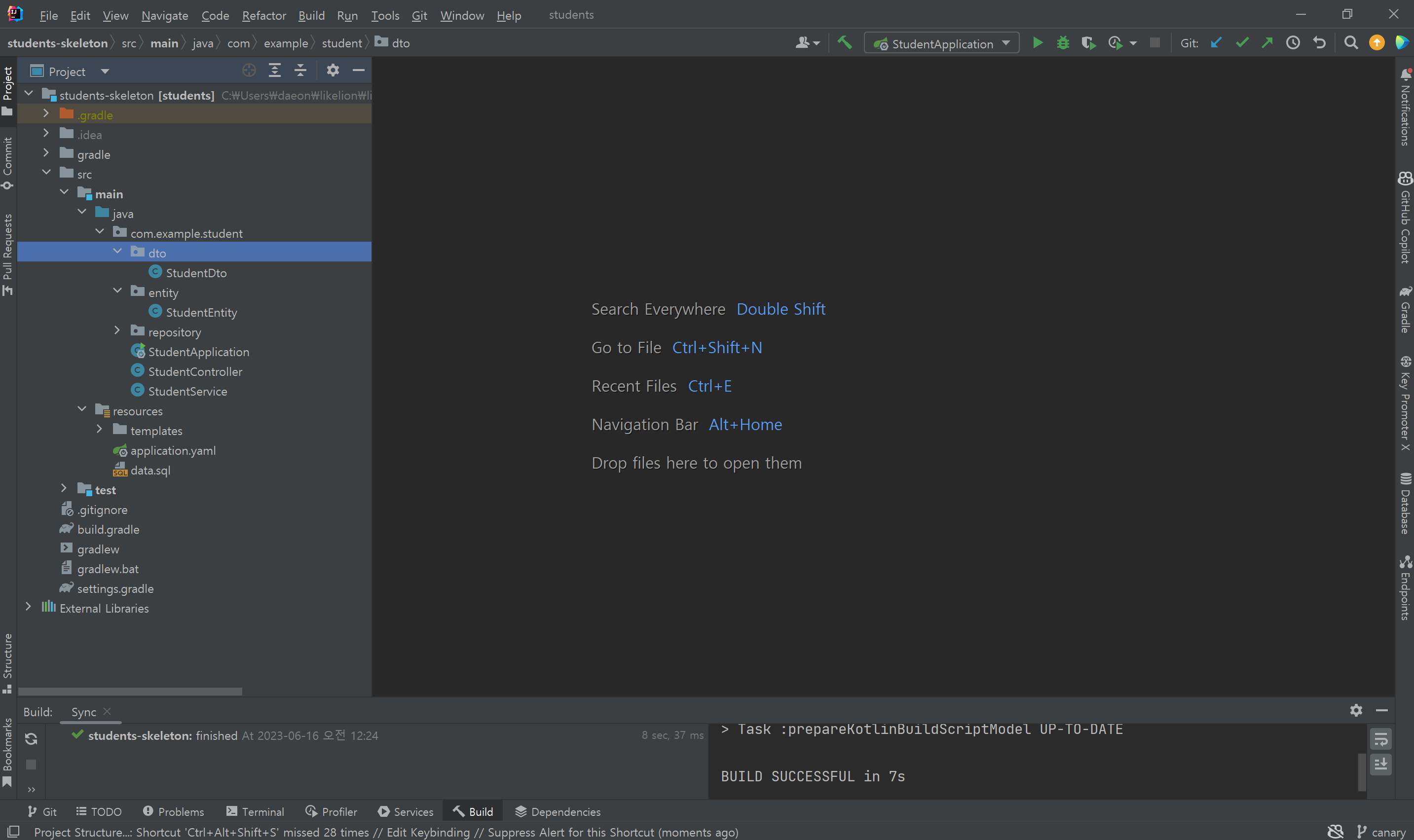Start debugging with the bug icon

(1063, 43)
